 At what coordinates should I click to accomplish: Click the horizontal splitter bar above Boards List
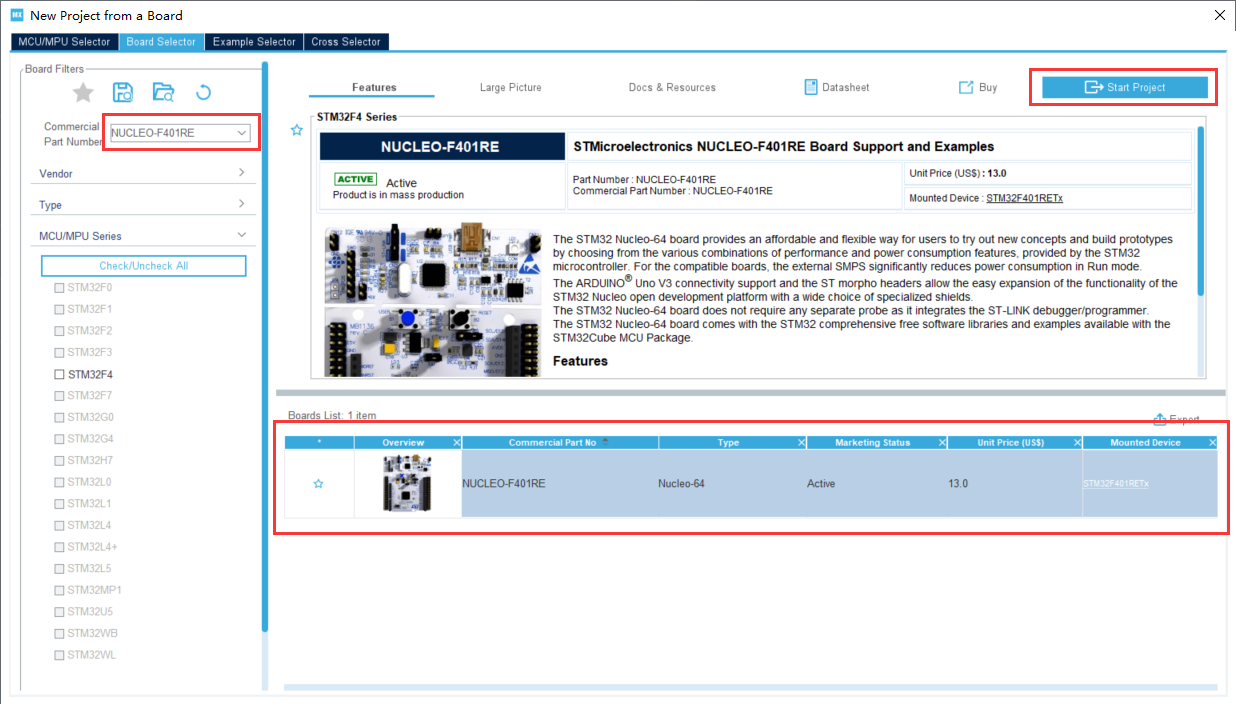750,393
